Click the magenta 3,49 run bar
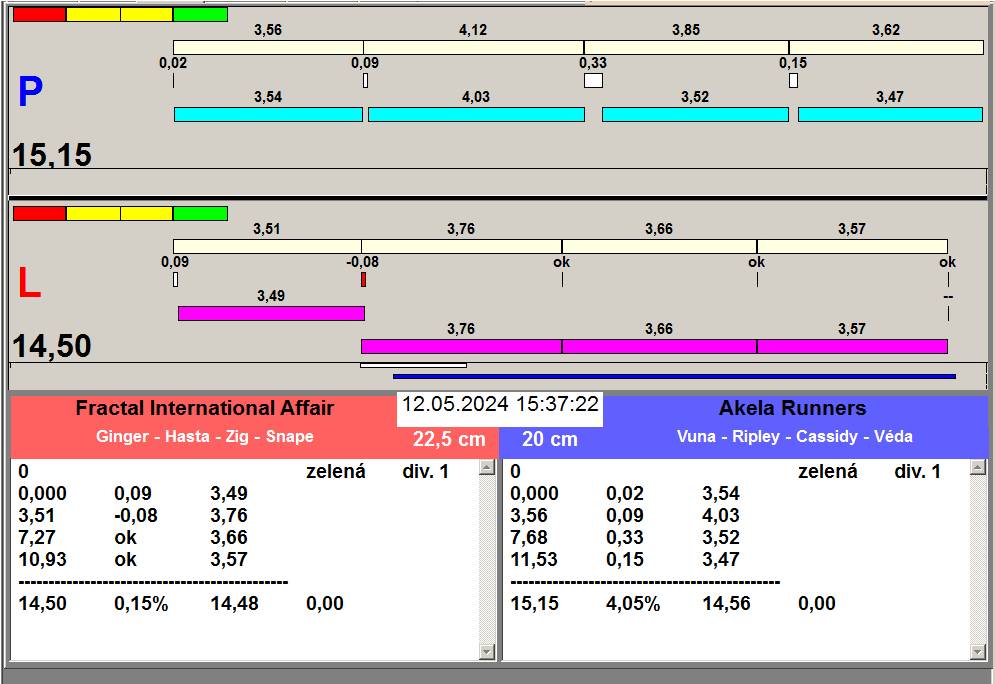This screenshot has height=684, width=995. click(272, 313)
